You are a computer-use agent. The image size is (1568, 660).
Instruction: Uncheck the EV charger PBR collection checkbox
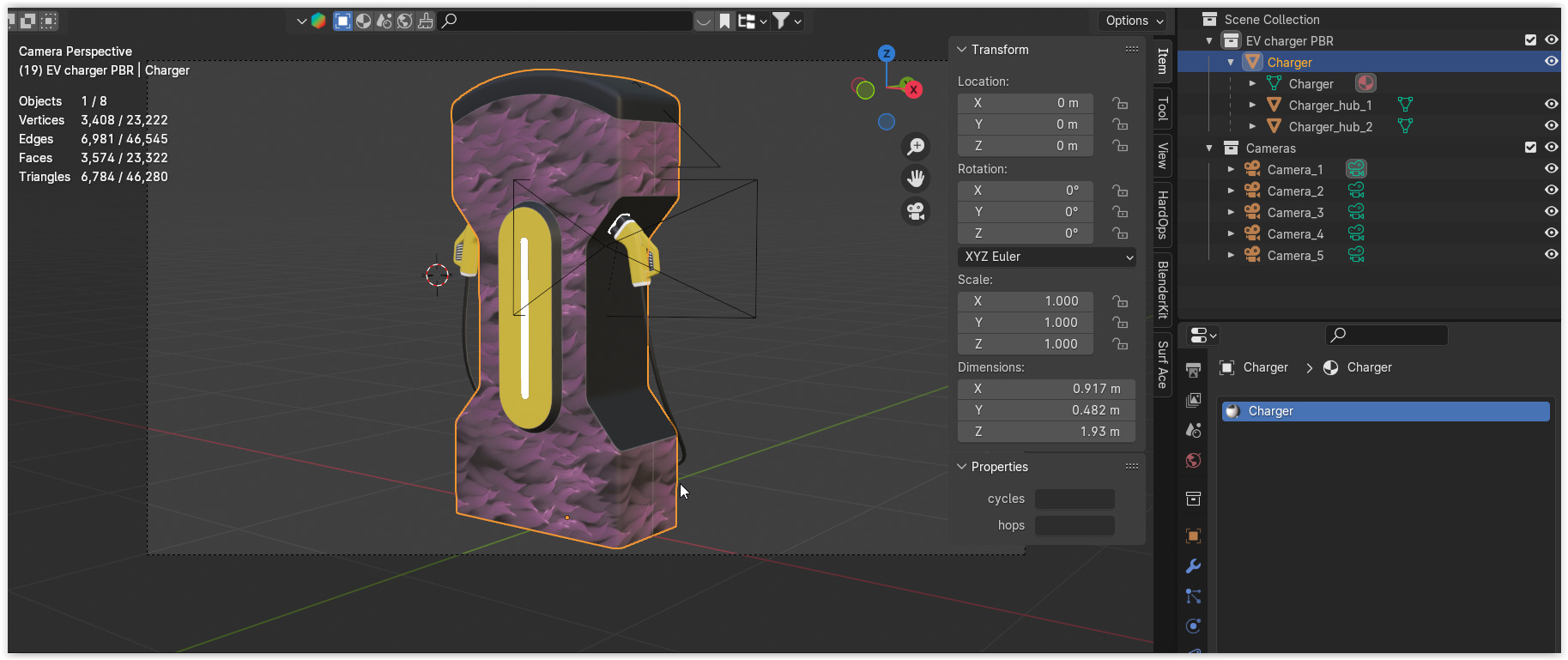[1530, 40]
